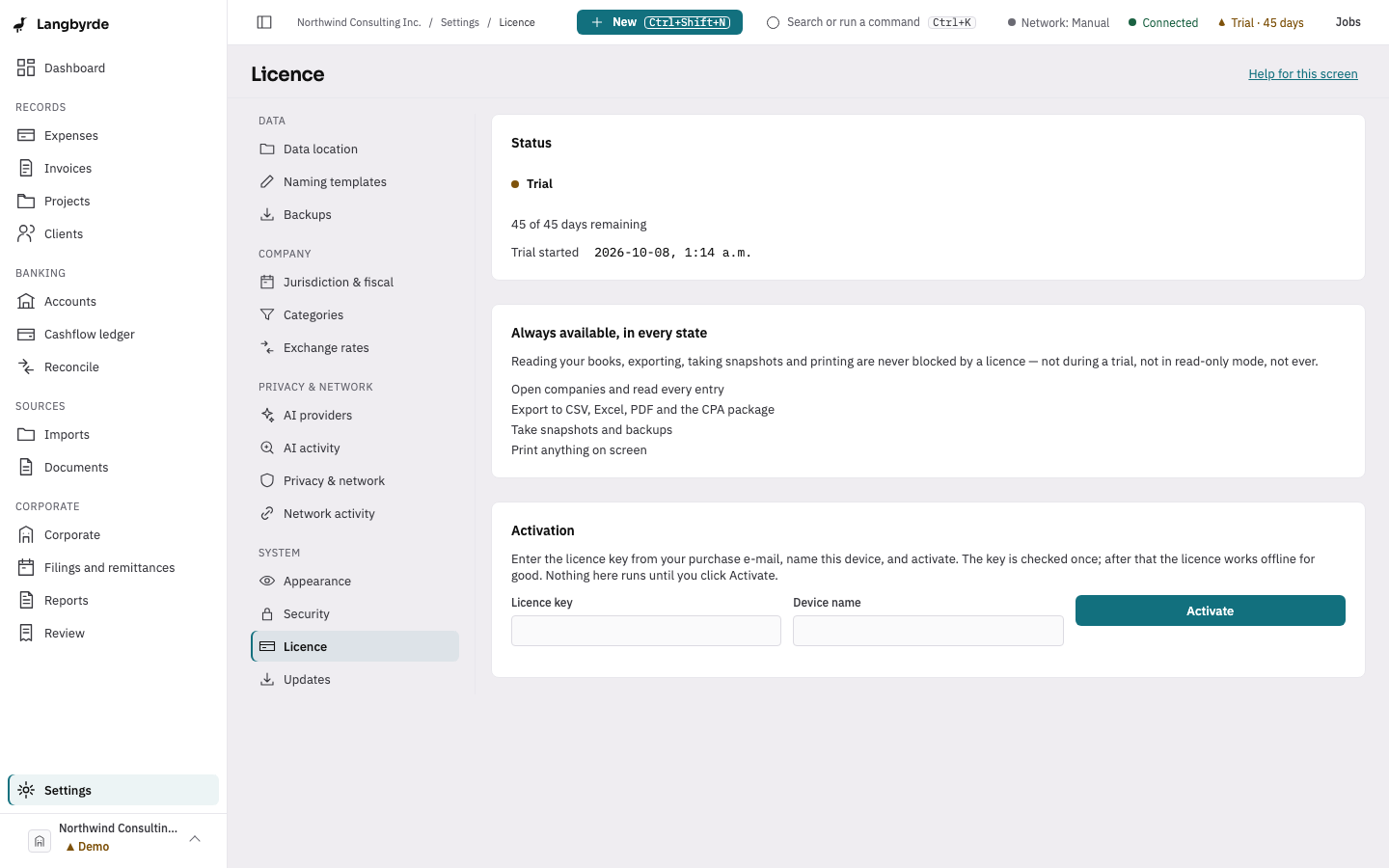This screenshot has height=868, width=1389.
Task: Click '45 of 45 days remaining' text
Action: pyautogui.click(x=579, y=224)
